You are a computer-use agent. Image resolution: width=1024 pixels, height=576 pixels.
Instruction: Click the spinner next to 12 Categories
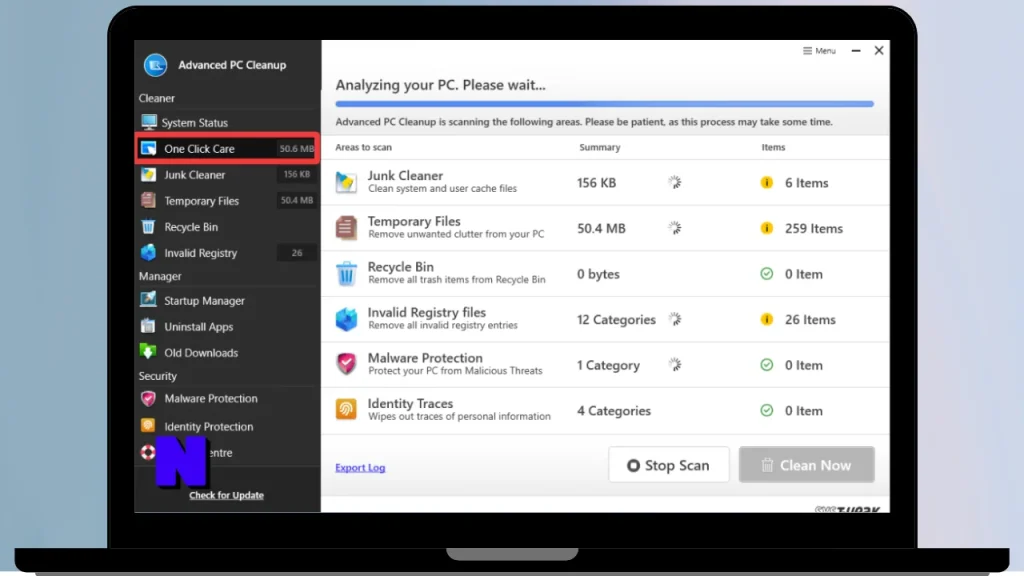[x=675, y=319]
